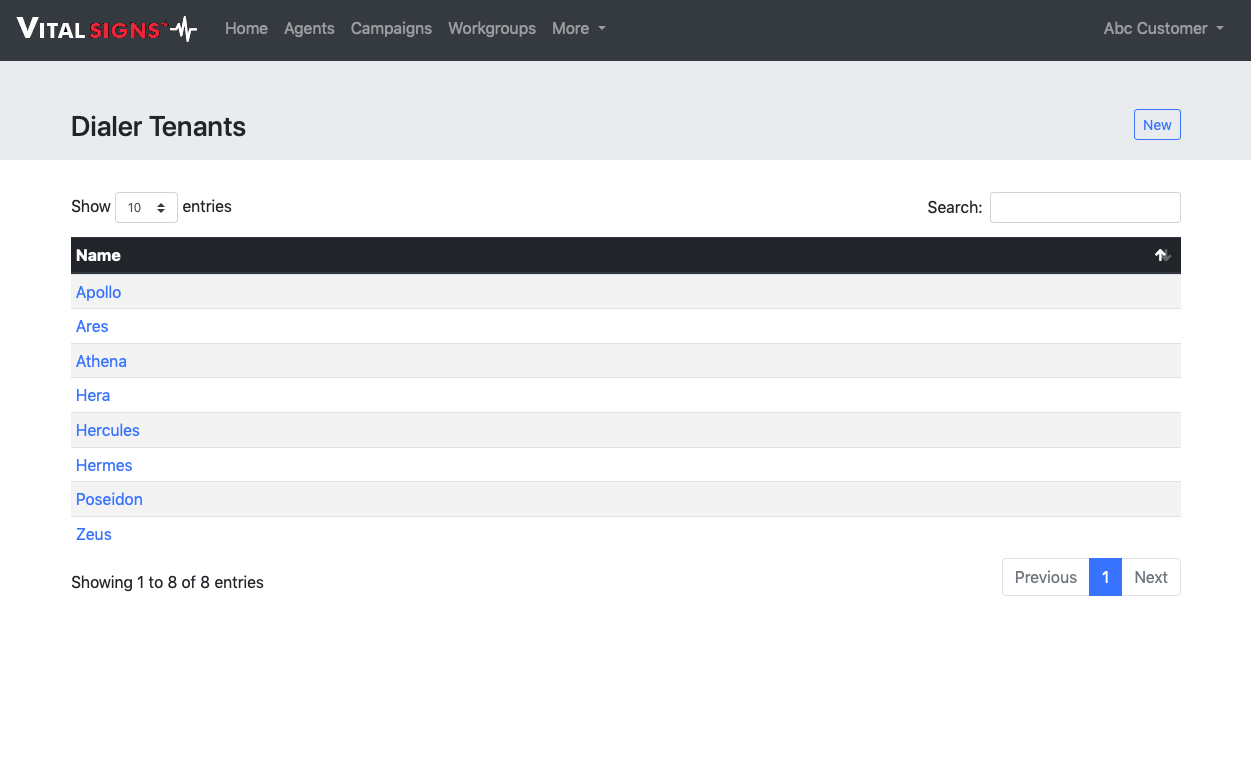Focus the Search input field
Image resolution: width=1251 pixels, height=767 pixels.
coord(1084,208)
